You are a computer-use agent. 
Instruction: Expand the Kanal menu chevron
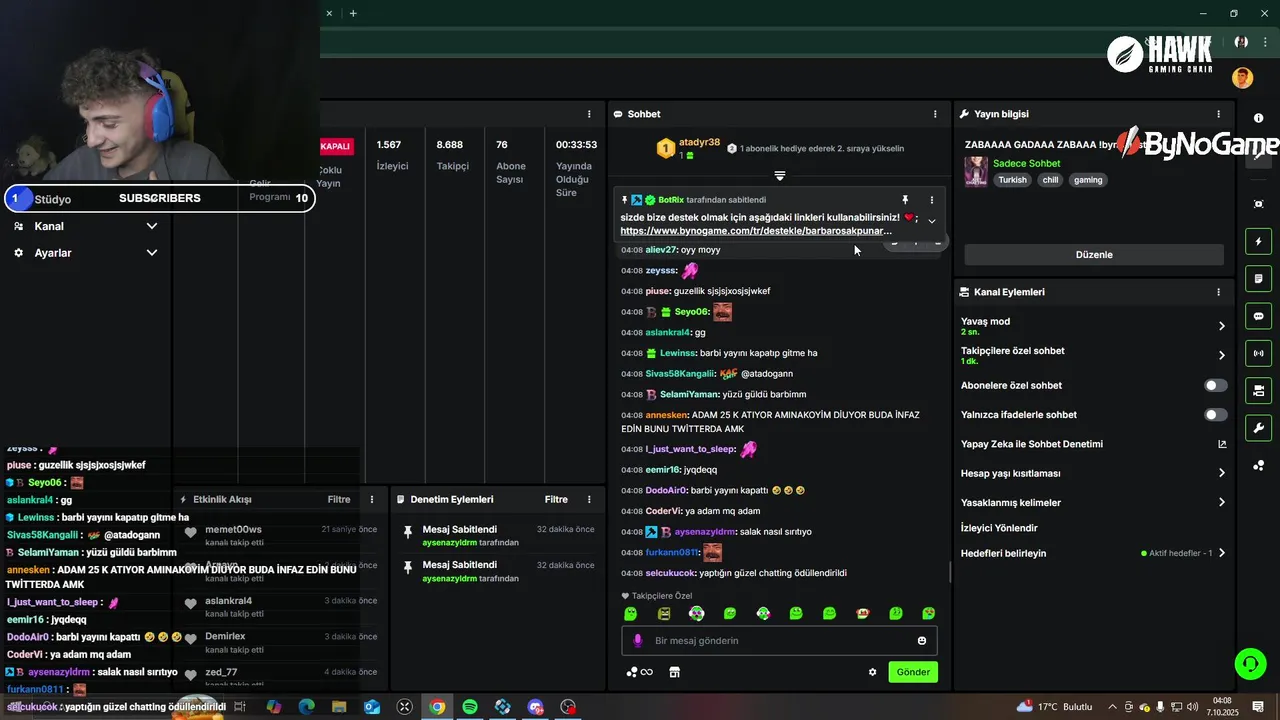pyautogui.click(x=152, y=226)
